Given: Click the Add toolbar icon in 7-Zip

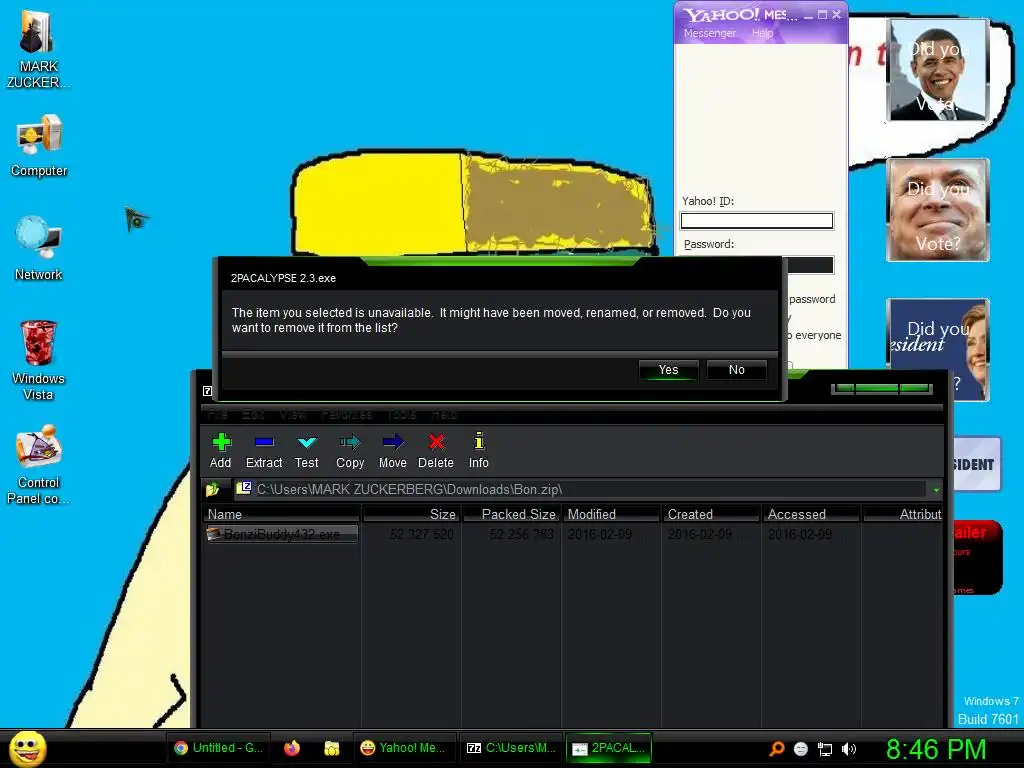Looking at the screenshot, I should [221, 451].
